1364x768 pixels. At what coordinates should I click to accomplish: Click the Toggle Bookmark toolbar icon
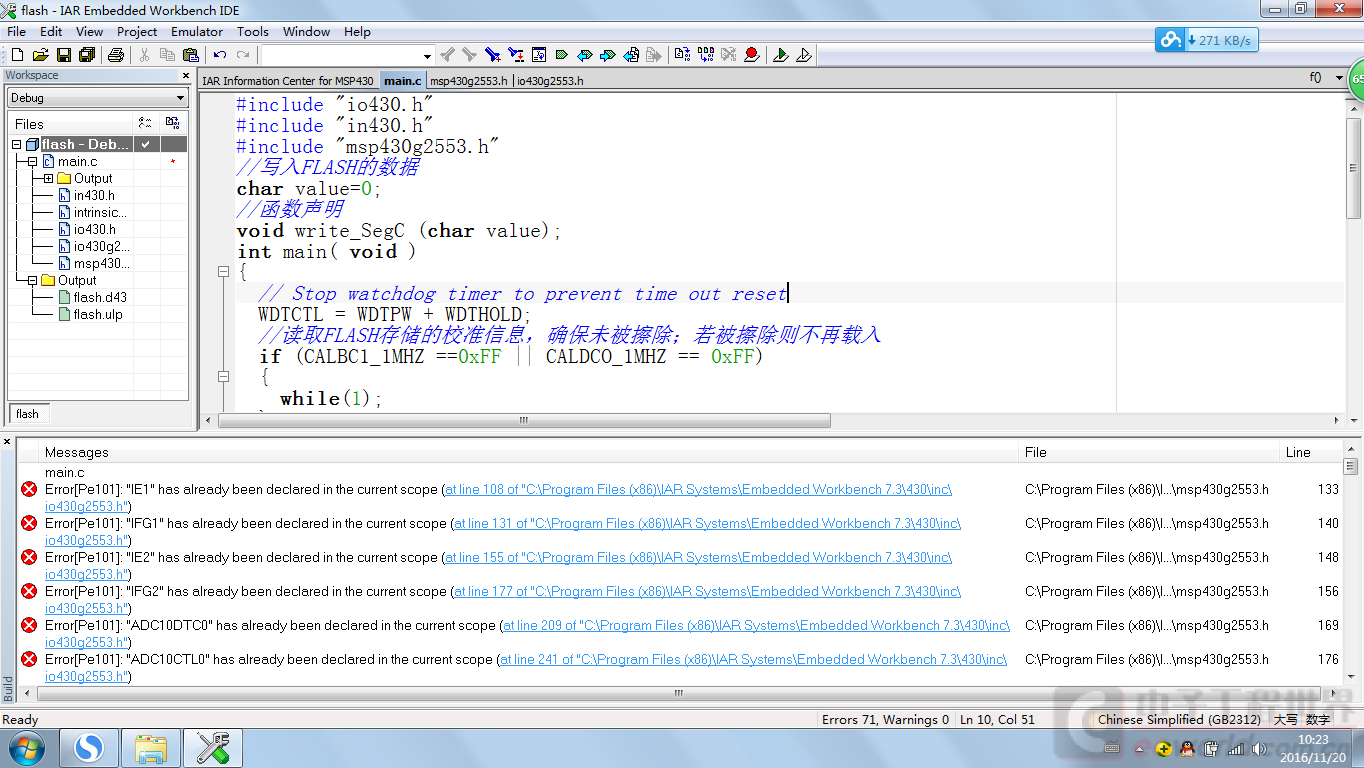[x=561, y=55]
